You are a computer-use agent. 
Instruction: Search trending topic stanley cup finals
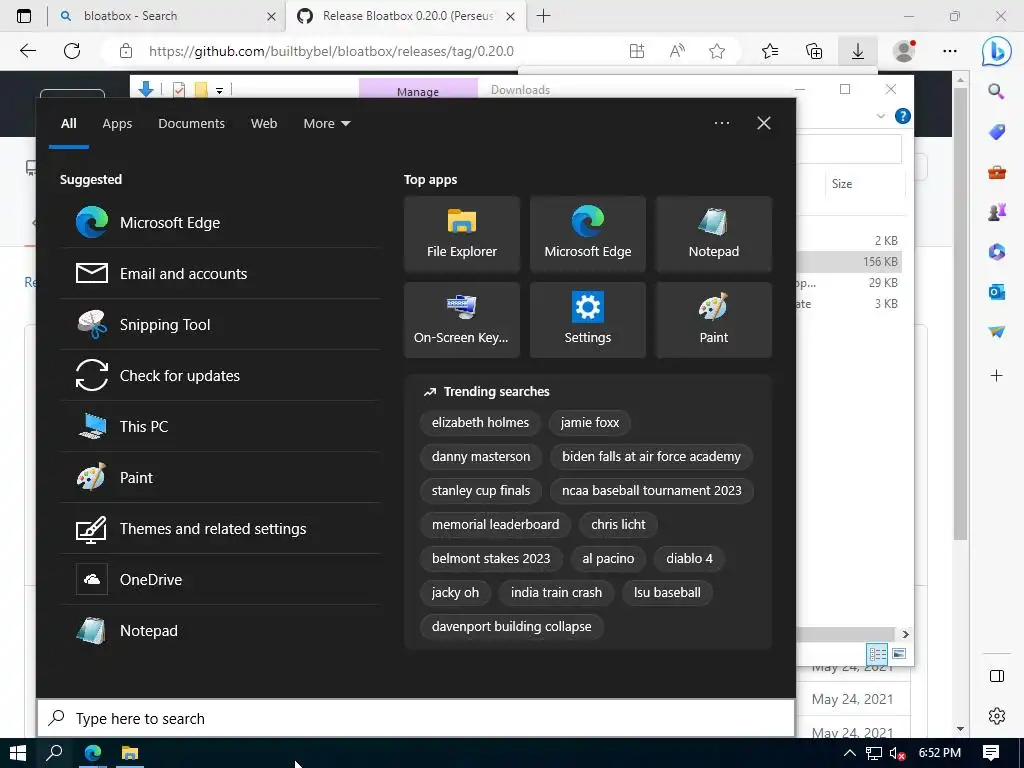[x=481, y=490]
